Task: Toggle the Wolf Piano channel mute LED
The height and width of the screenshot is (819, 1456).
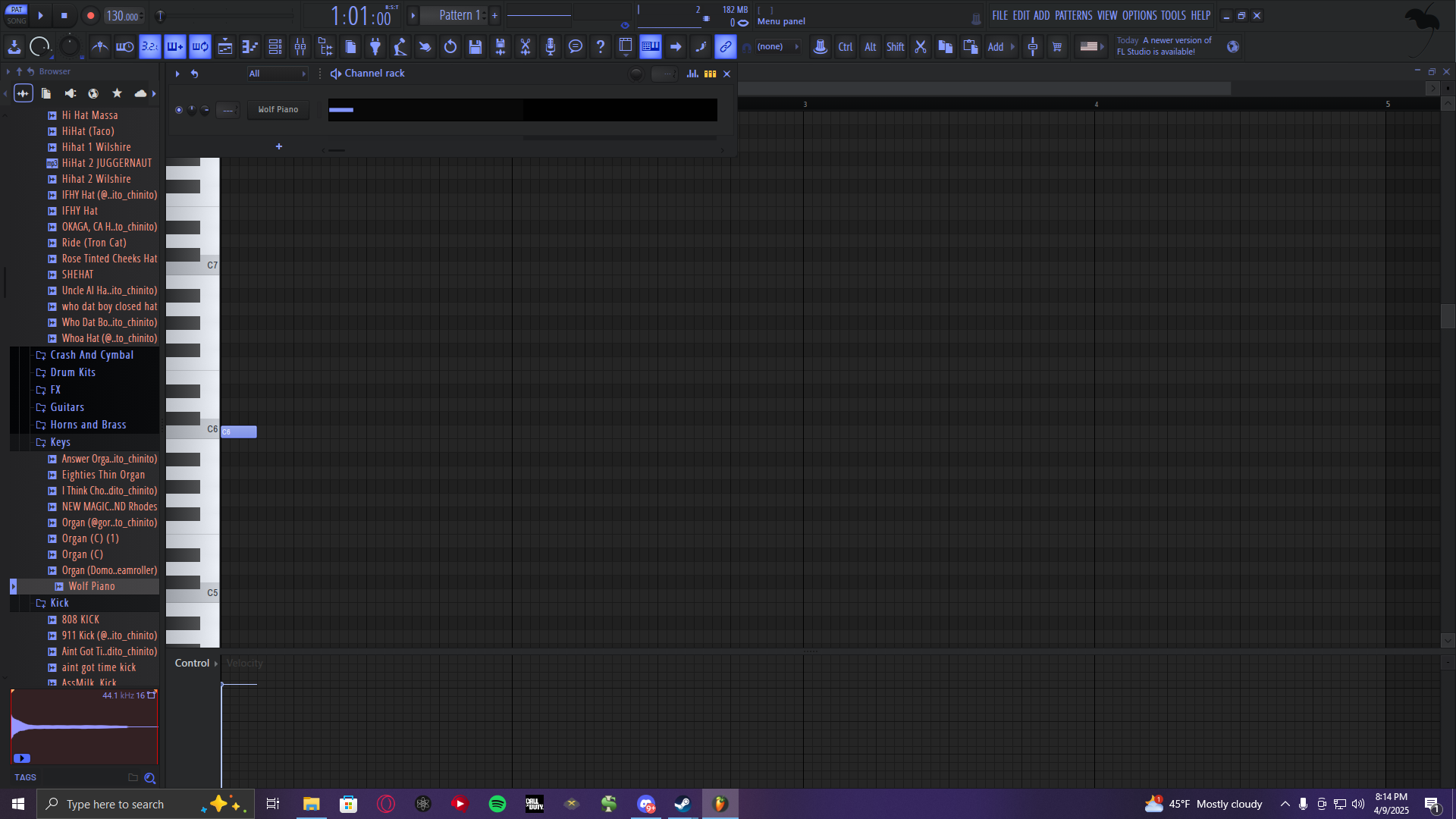Action: pos(179,110)
